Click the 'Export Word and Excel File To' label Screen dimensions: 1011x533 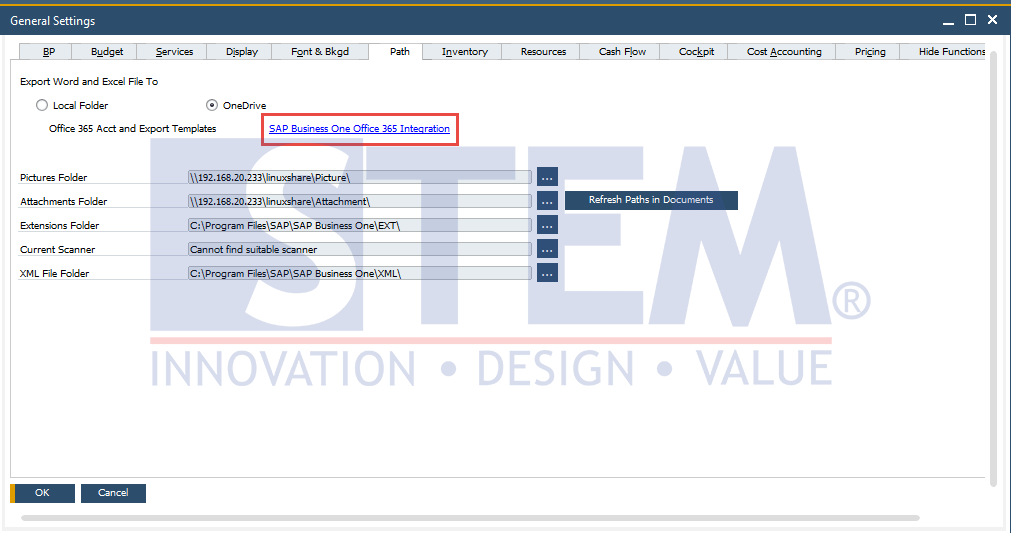click(89, 82)
